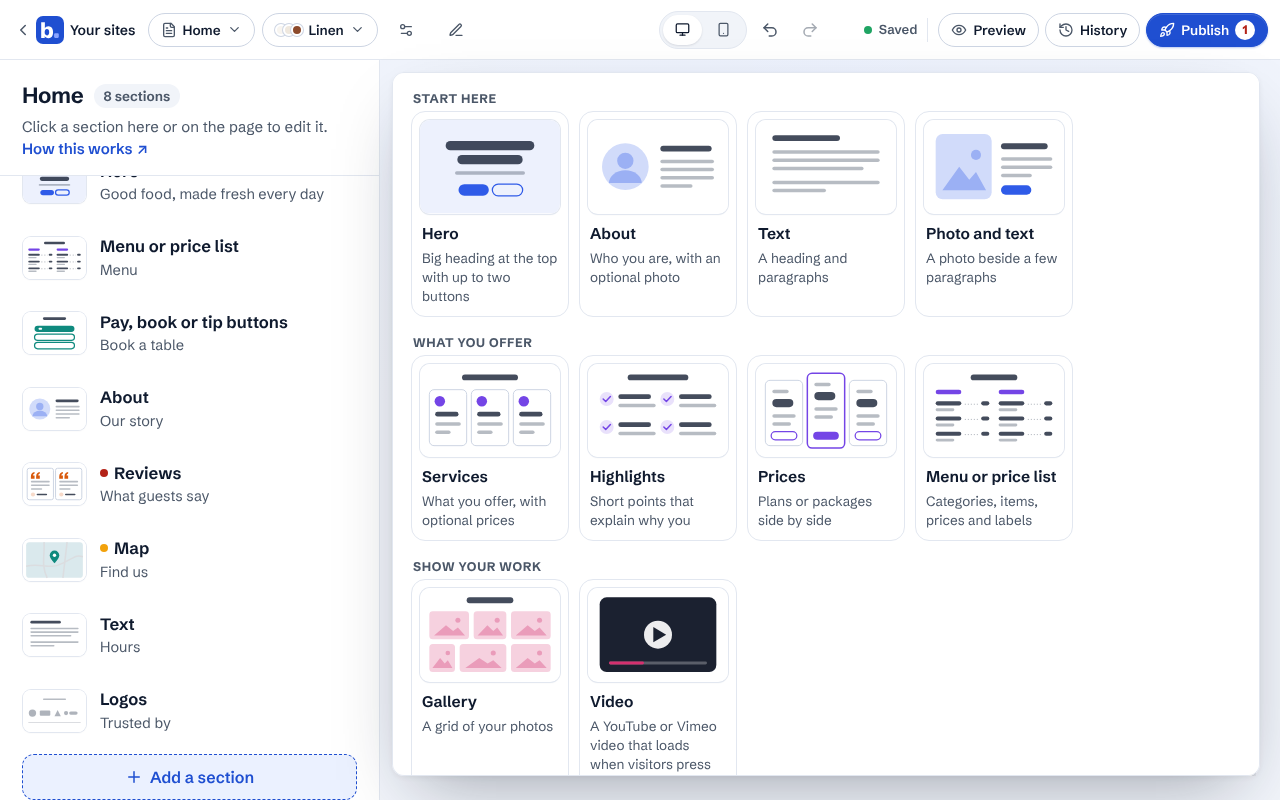Add a Highlights section

658,448
